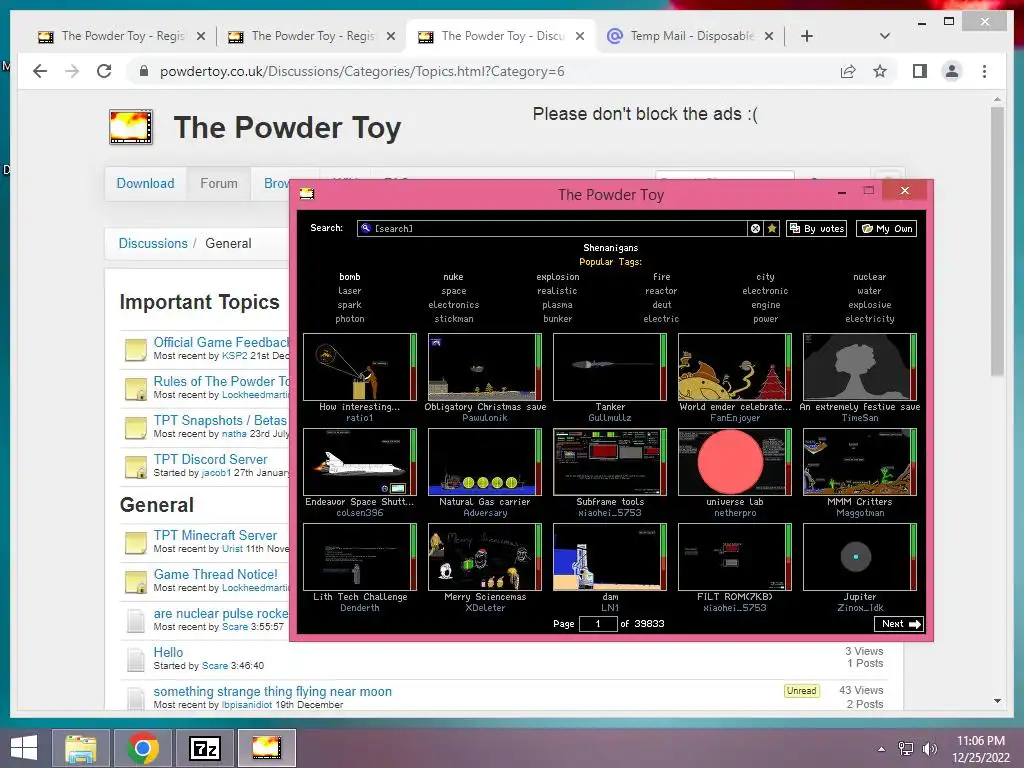Select the 'nuke' popular tag
Image resolution: width=1024 pixels, height=768 pixels.
tap(453, 277)
